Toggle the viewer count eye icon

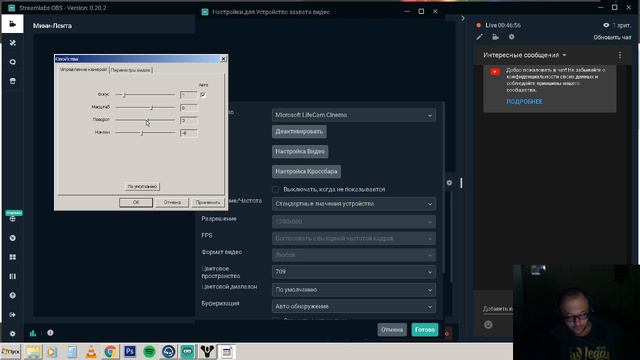(x=606, y=25)
